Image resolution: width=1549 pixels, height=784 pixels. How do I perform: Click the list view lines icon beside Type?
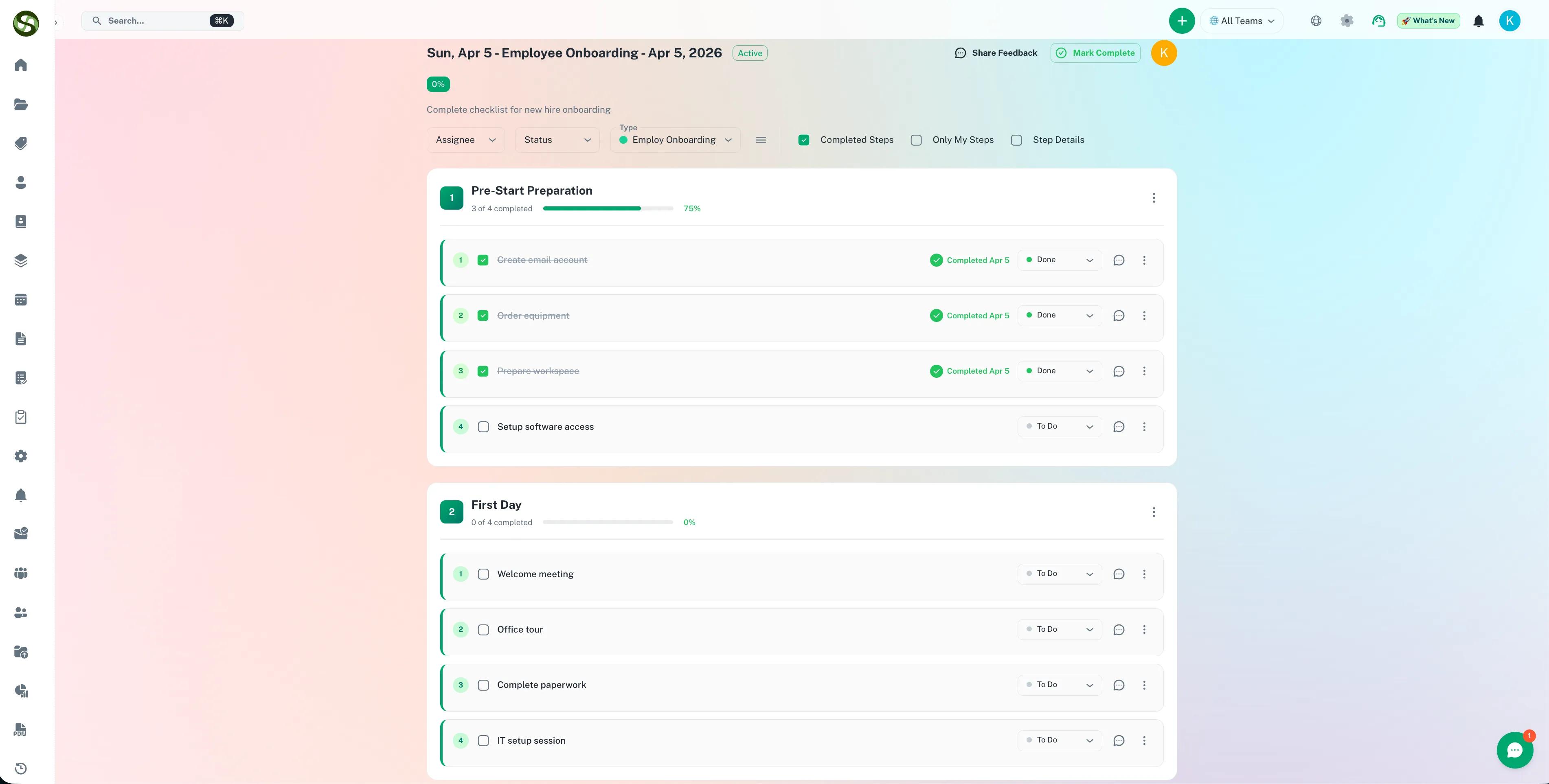(x=761, y=140)
